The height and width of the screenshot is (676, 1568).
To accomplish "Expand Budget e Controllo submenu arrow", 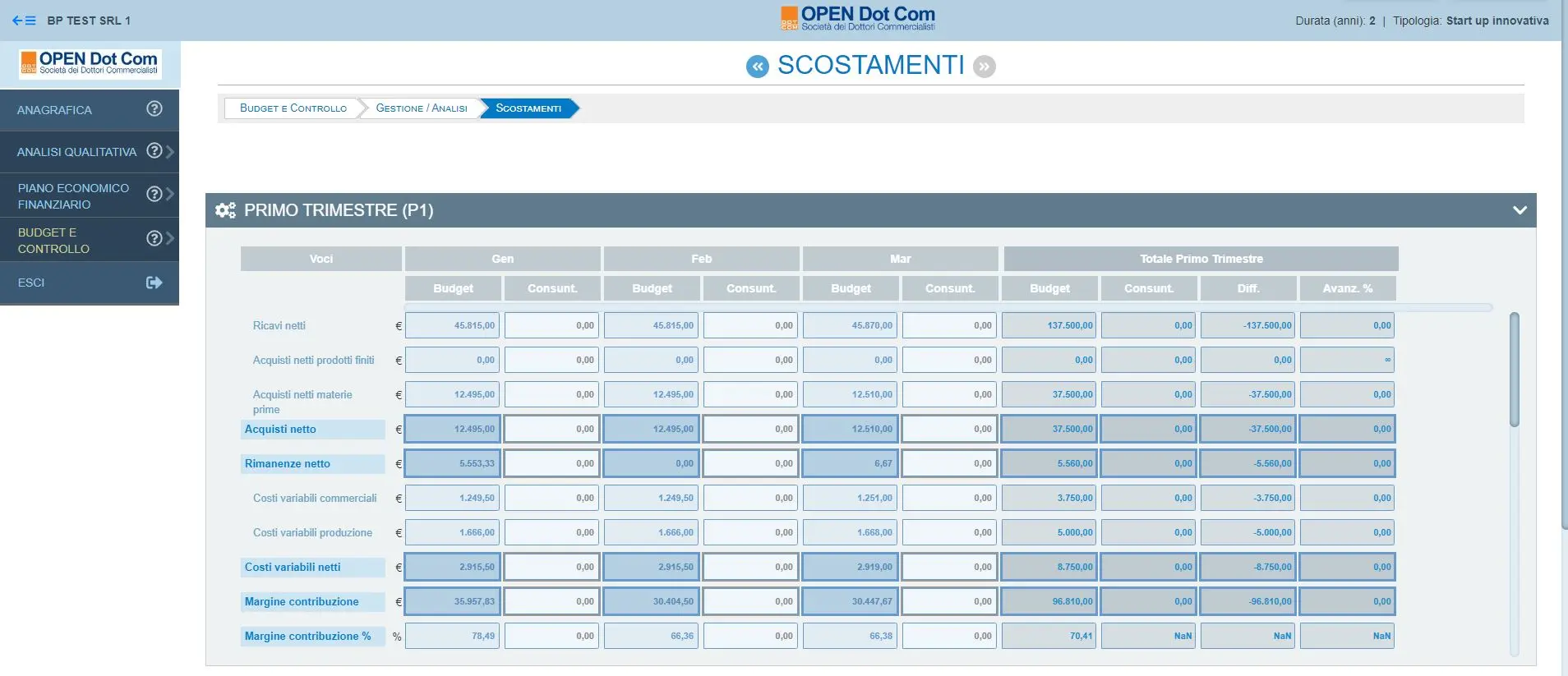I will tap(170, 238).
